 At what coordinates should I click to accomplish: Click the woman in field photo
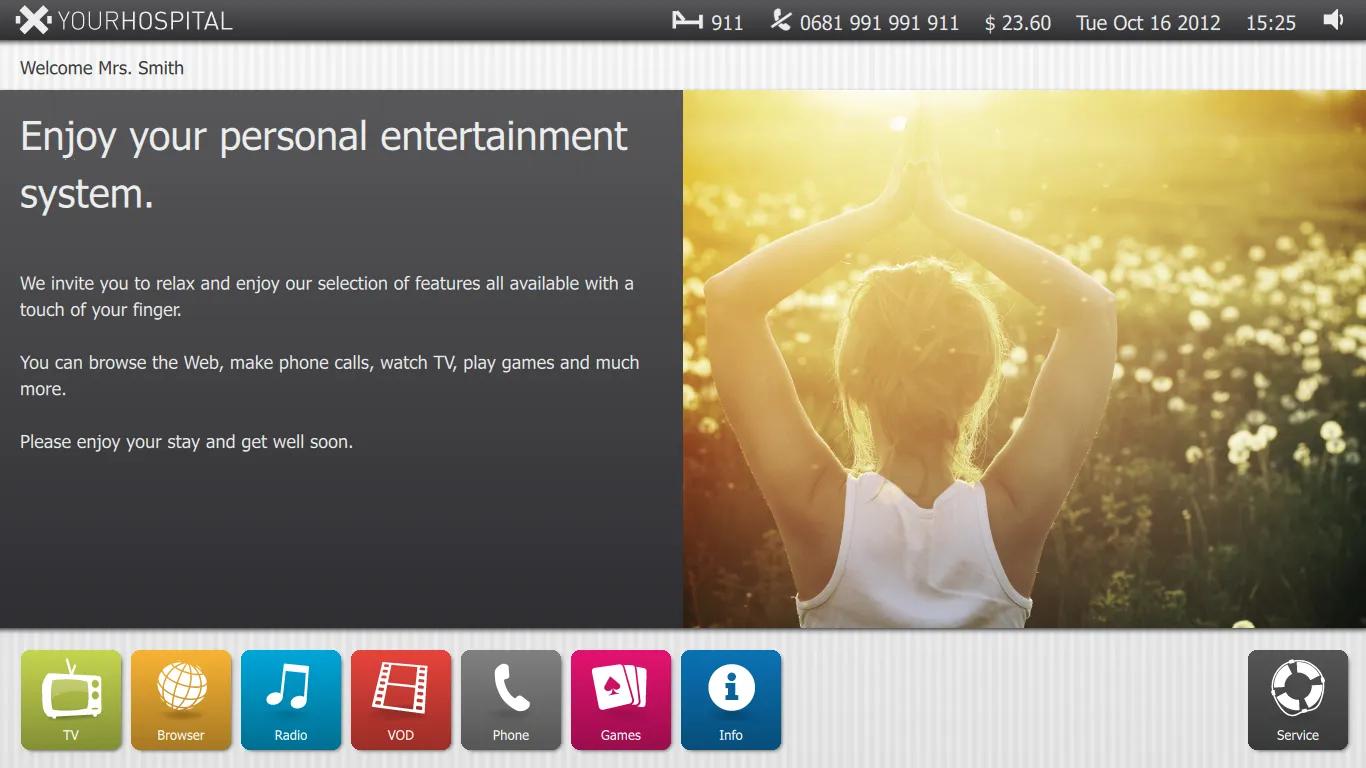coord(1024,359)
